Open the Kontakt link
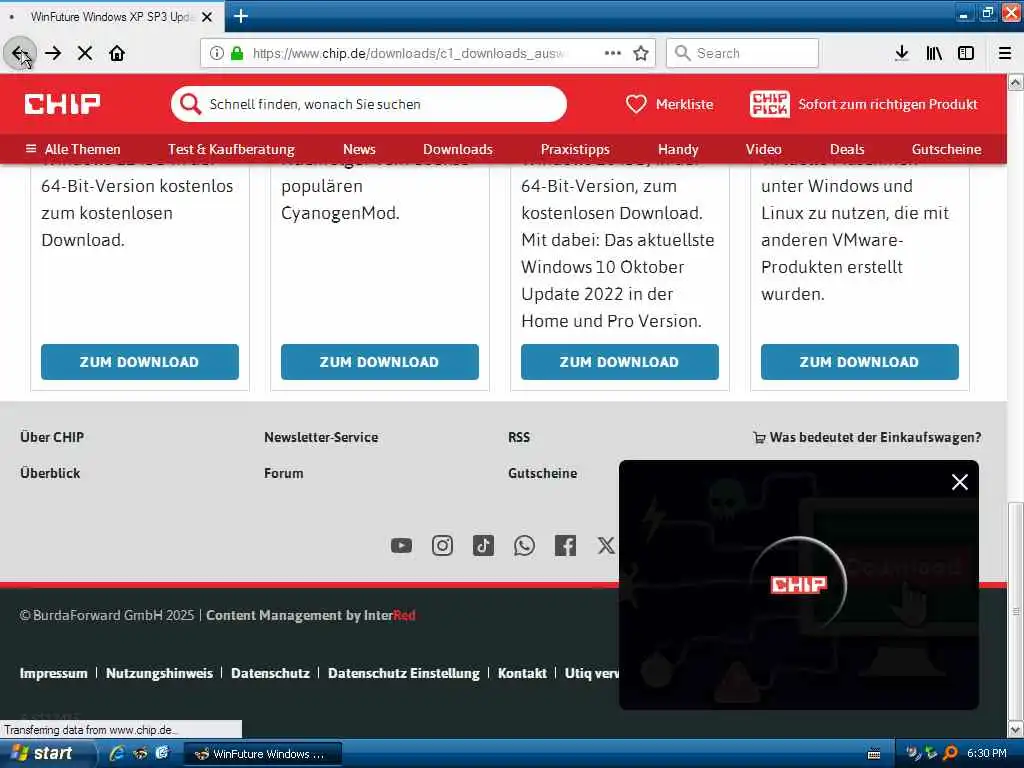This screenshot has width=1024, height=768. (522, 673)
